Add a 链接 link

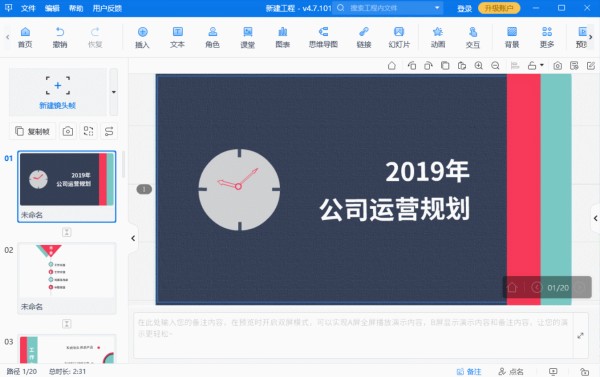[364, 37]
